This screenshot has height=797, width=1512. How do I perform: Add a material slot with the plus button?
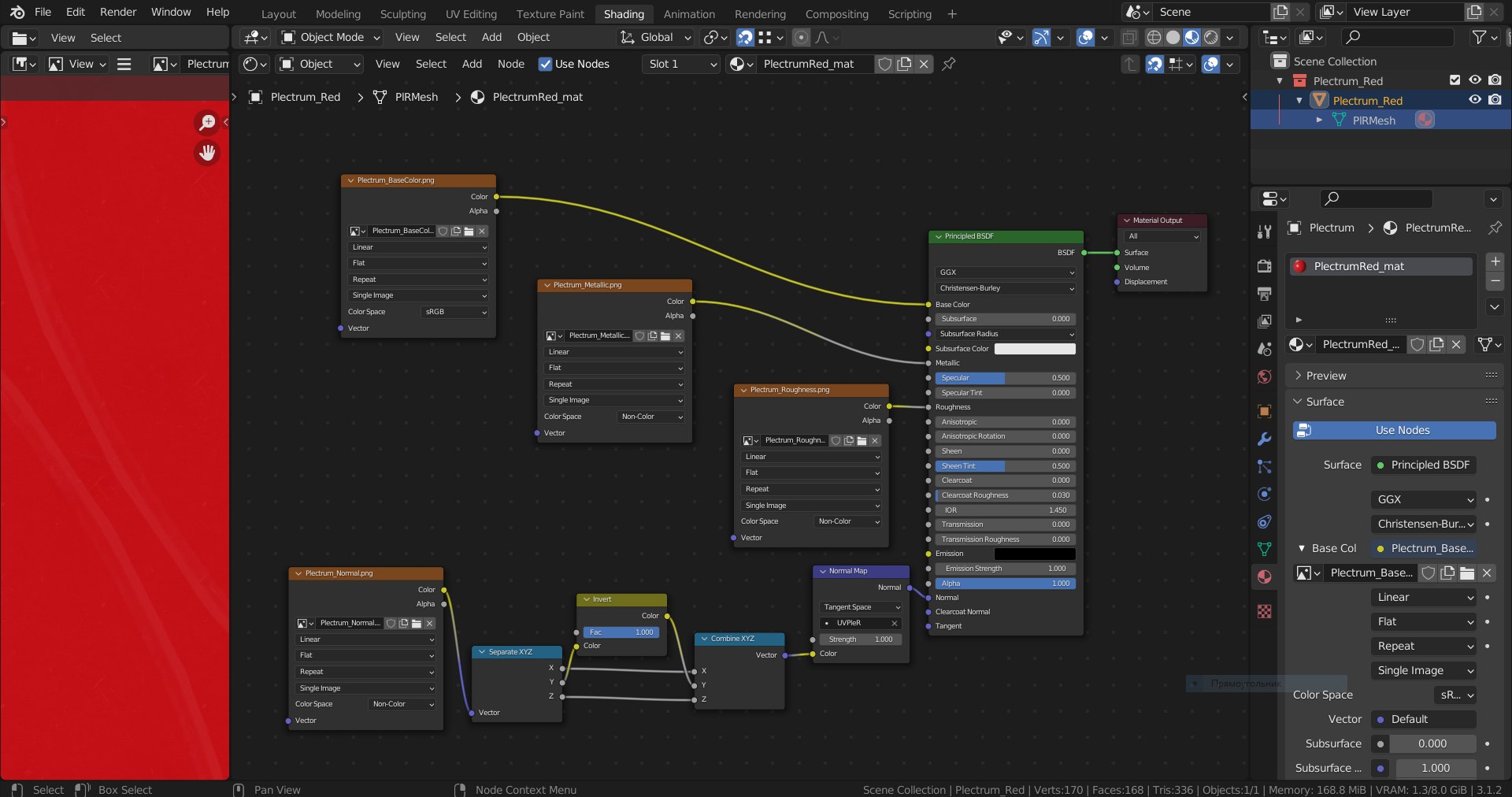tap(1495, 261)
